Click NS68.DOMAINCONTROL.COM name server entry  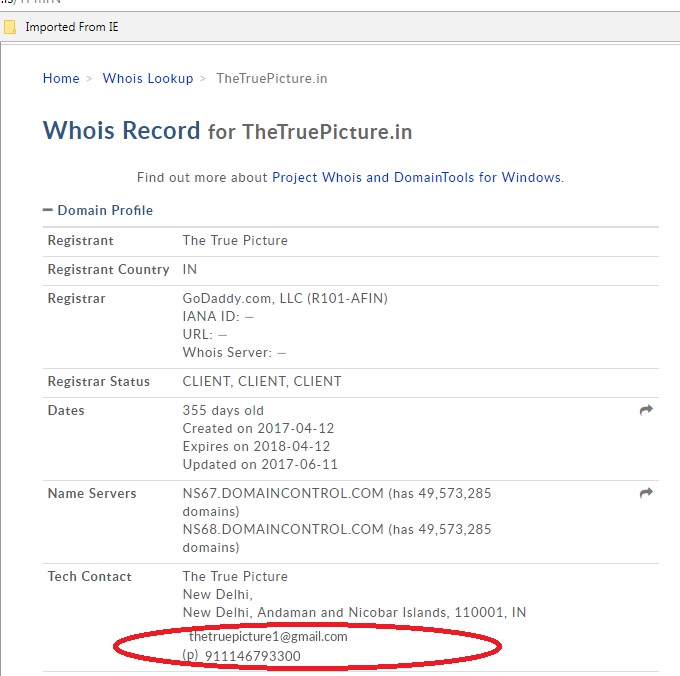coord(337,538)
